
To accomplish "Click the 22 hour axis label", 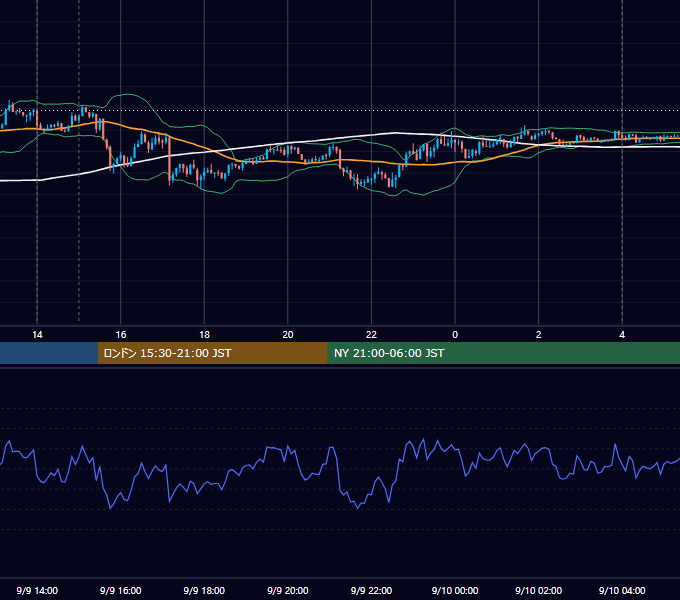I will 371,335.
